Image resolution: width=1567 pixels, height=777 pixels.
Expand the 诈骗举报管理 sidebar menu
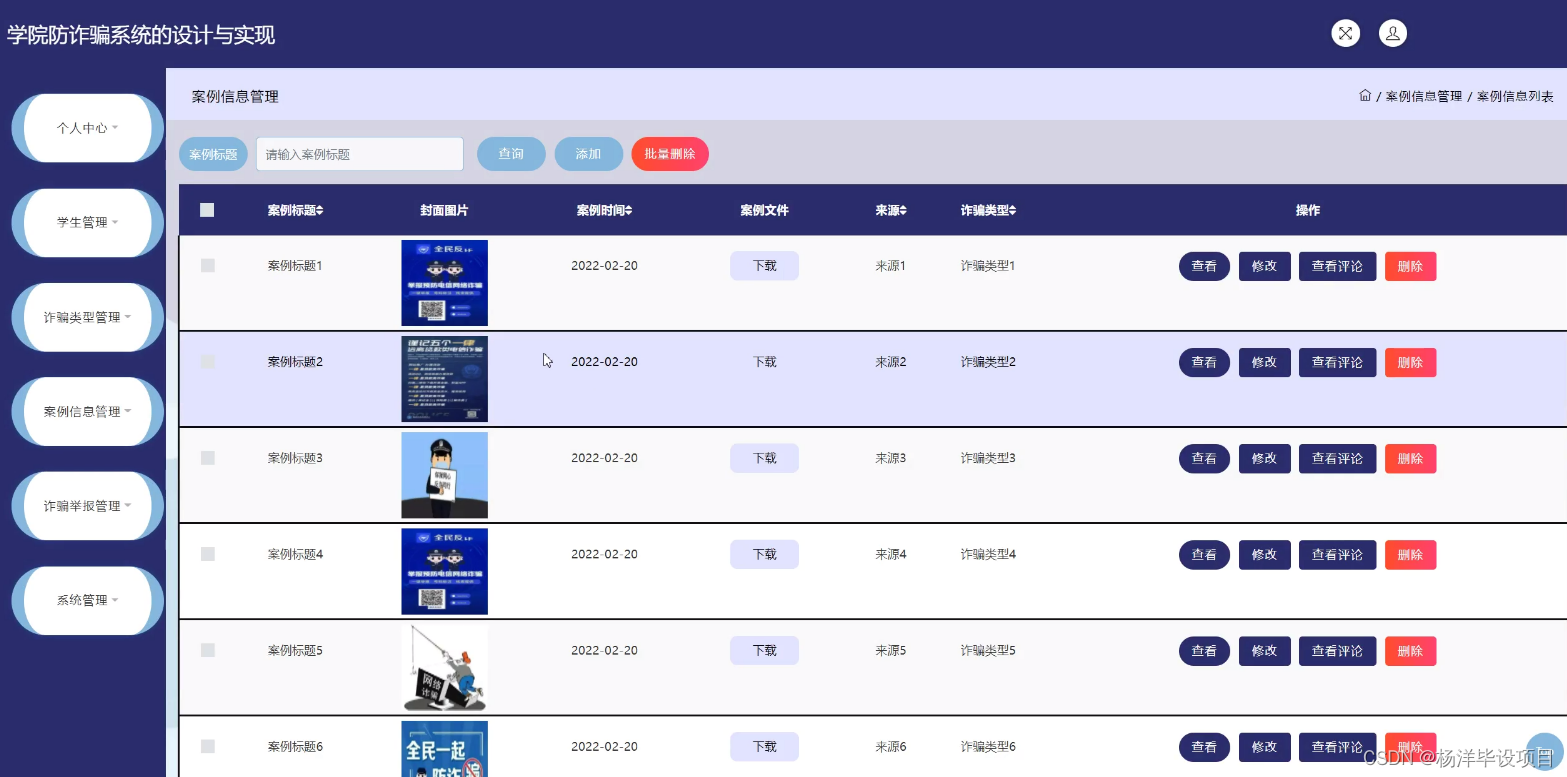[x=87, y=505]
